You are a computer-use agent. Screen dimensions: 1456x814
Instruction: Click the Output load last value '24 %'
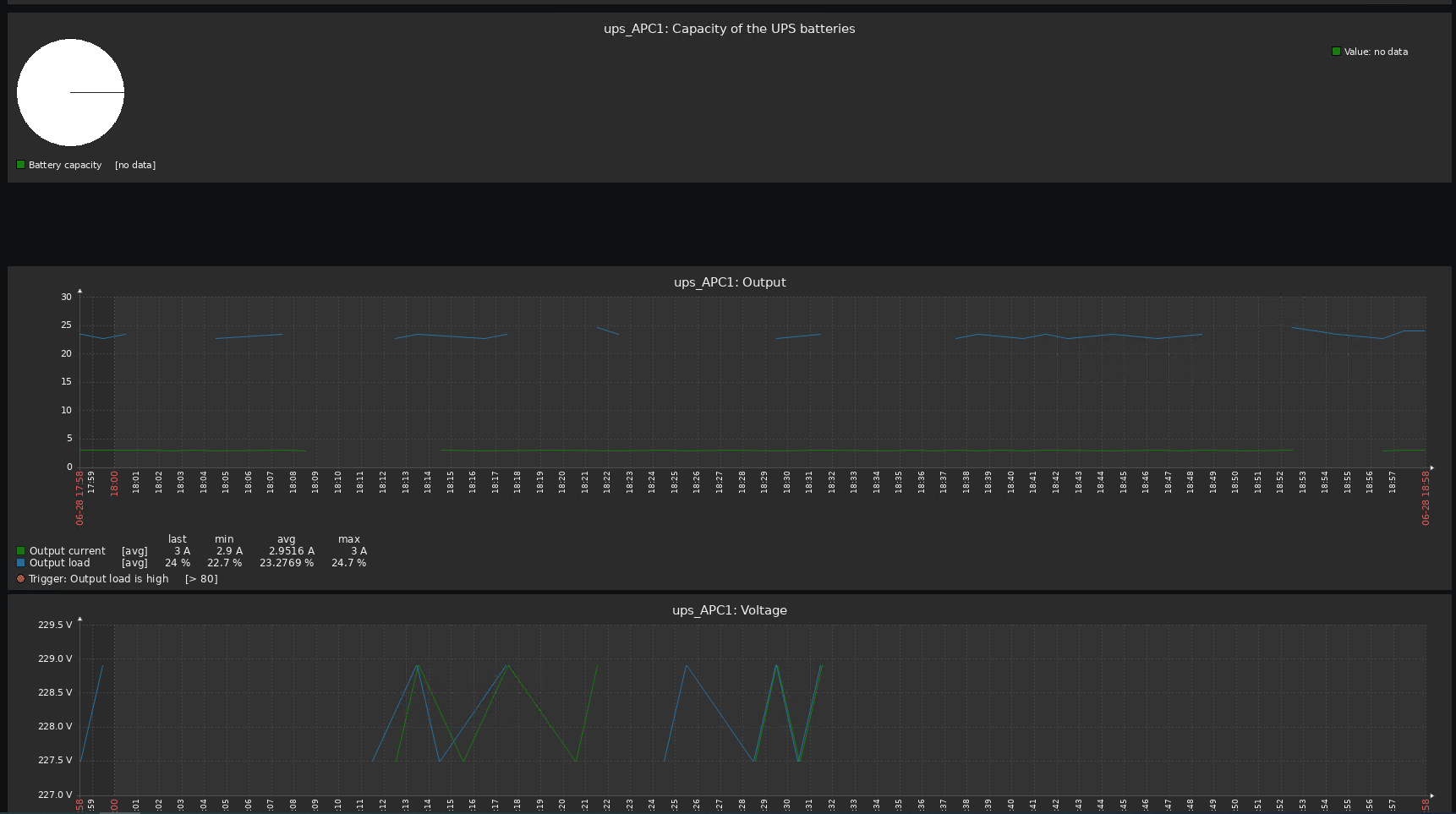click(178, 562)
